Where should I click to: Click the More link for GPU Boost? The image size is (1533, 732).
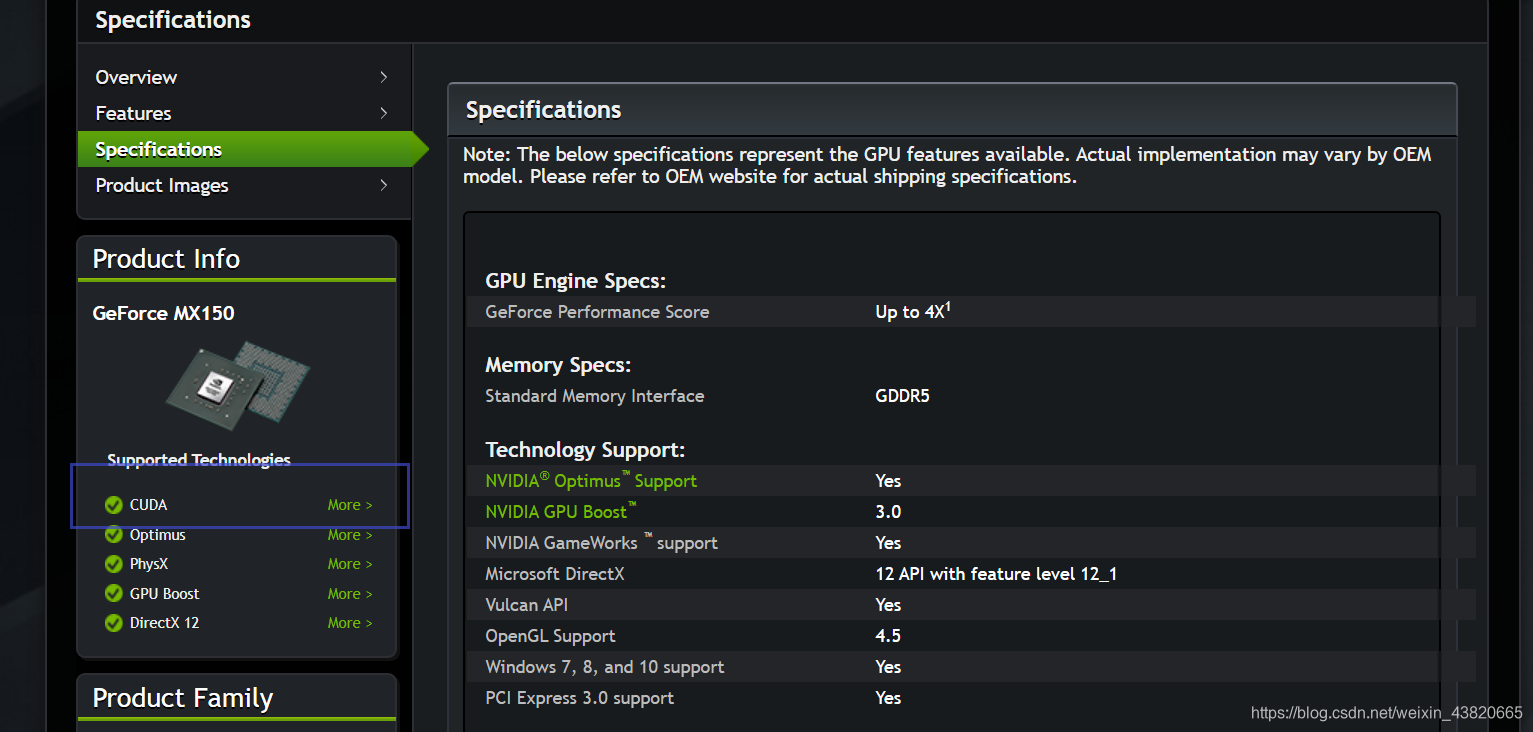coord(350,594)
